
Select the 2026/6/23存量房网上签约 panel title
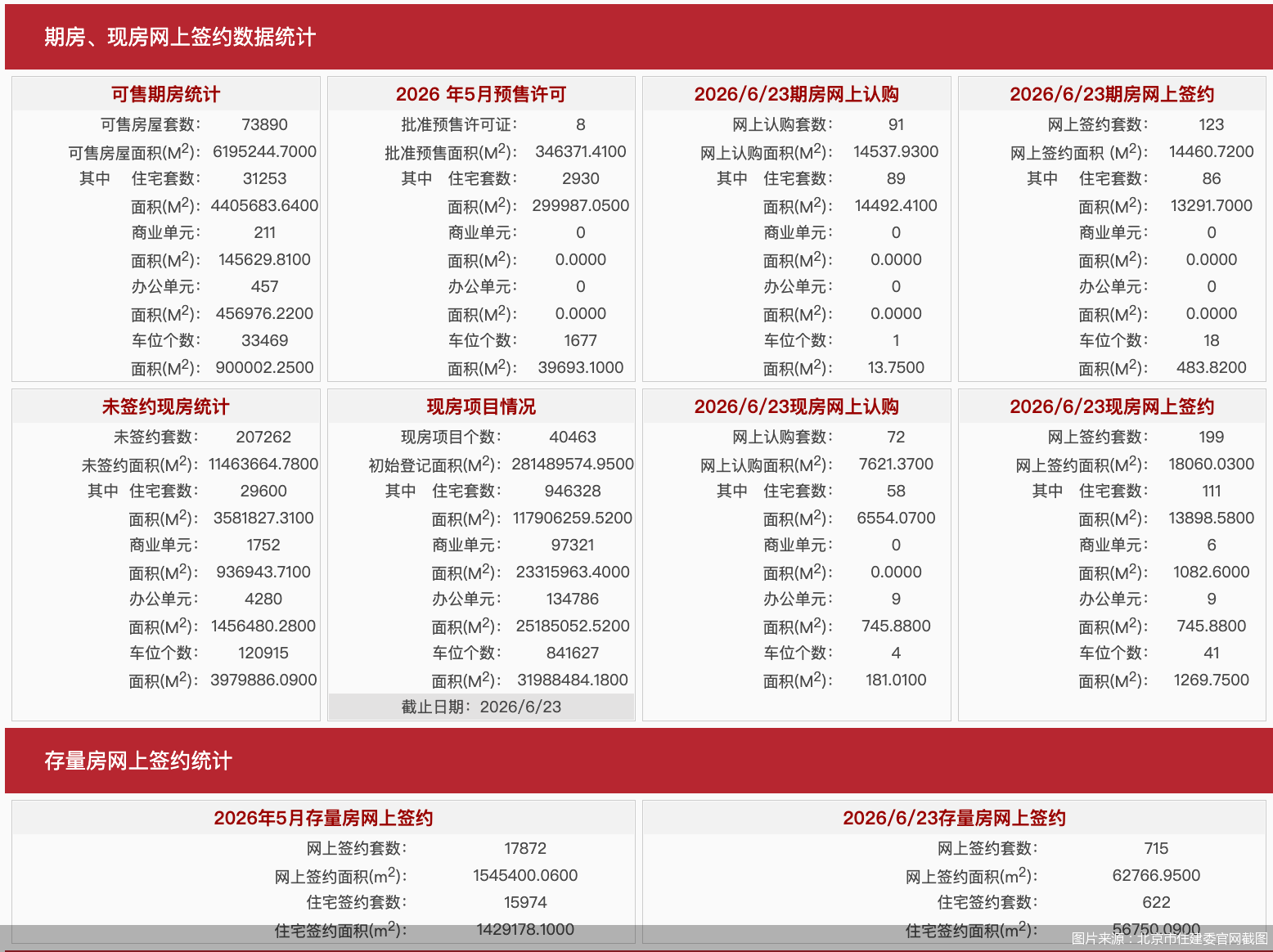point(954,818)
